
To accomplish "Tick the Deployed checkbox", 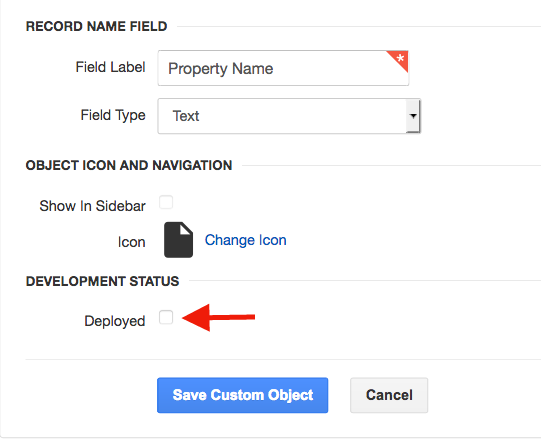I will pyautogui.click(x=166, y=317).
